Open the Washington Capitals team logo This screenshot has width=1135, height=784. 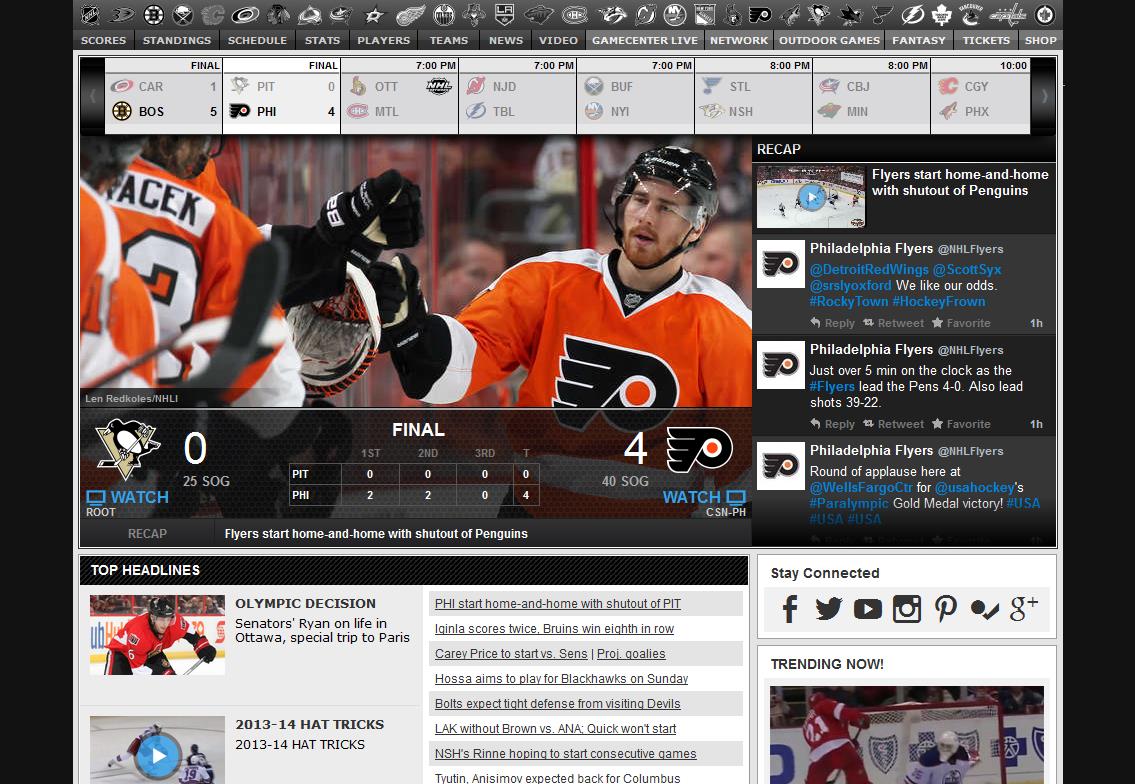pyautogui.click(x=1007, y=14)
